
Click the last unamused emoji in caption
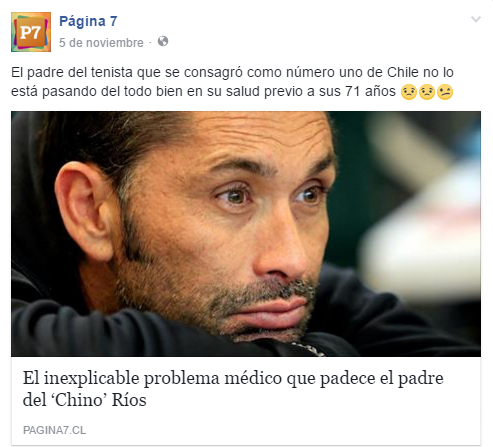445,91
